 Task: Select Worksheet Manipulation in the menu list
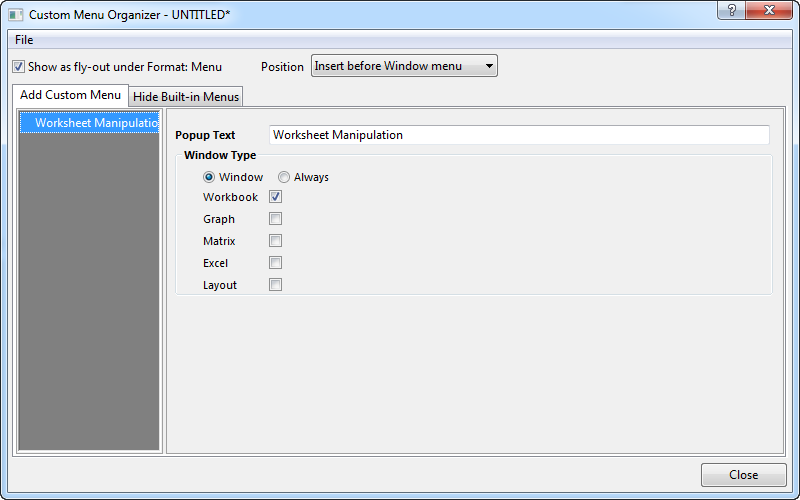94,123
